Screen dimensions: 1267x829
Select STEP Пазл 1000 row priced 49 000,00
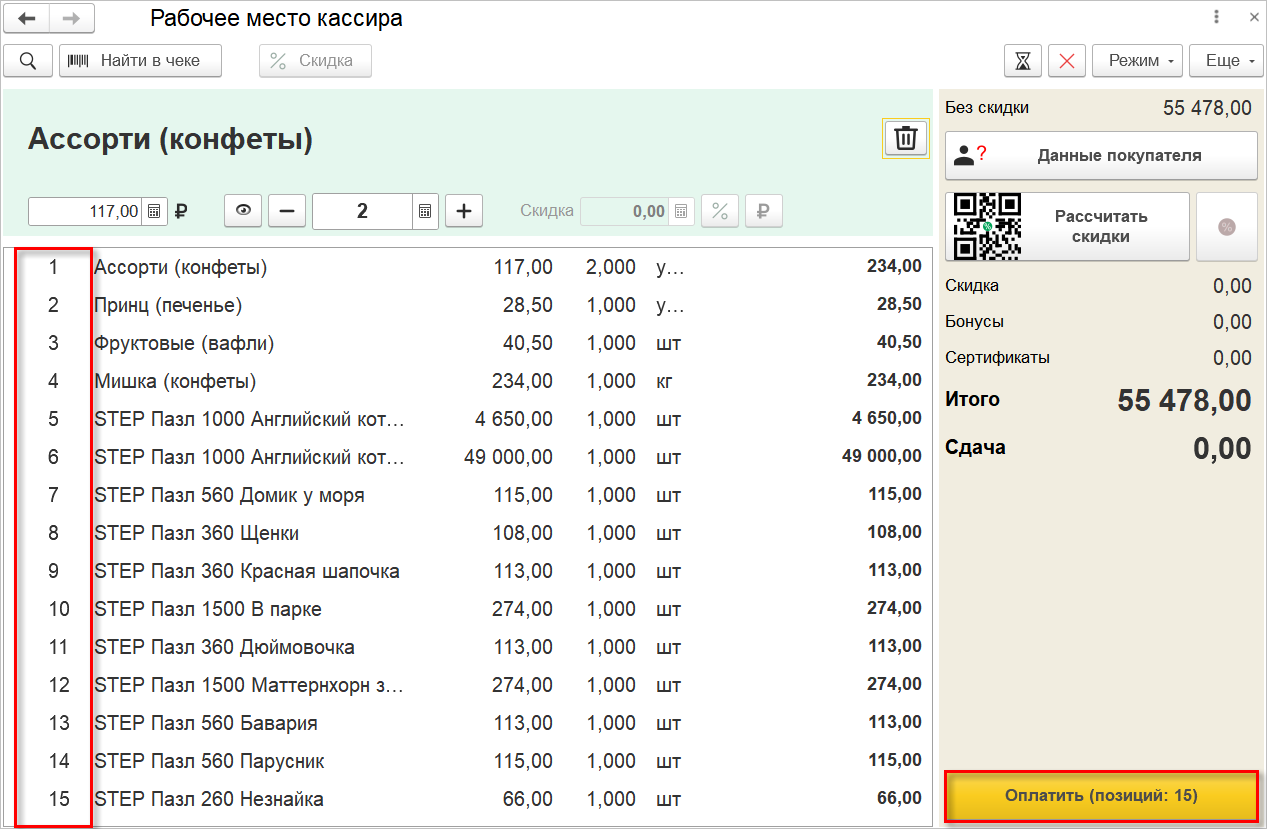(x=468, y=457)
